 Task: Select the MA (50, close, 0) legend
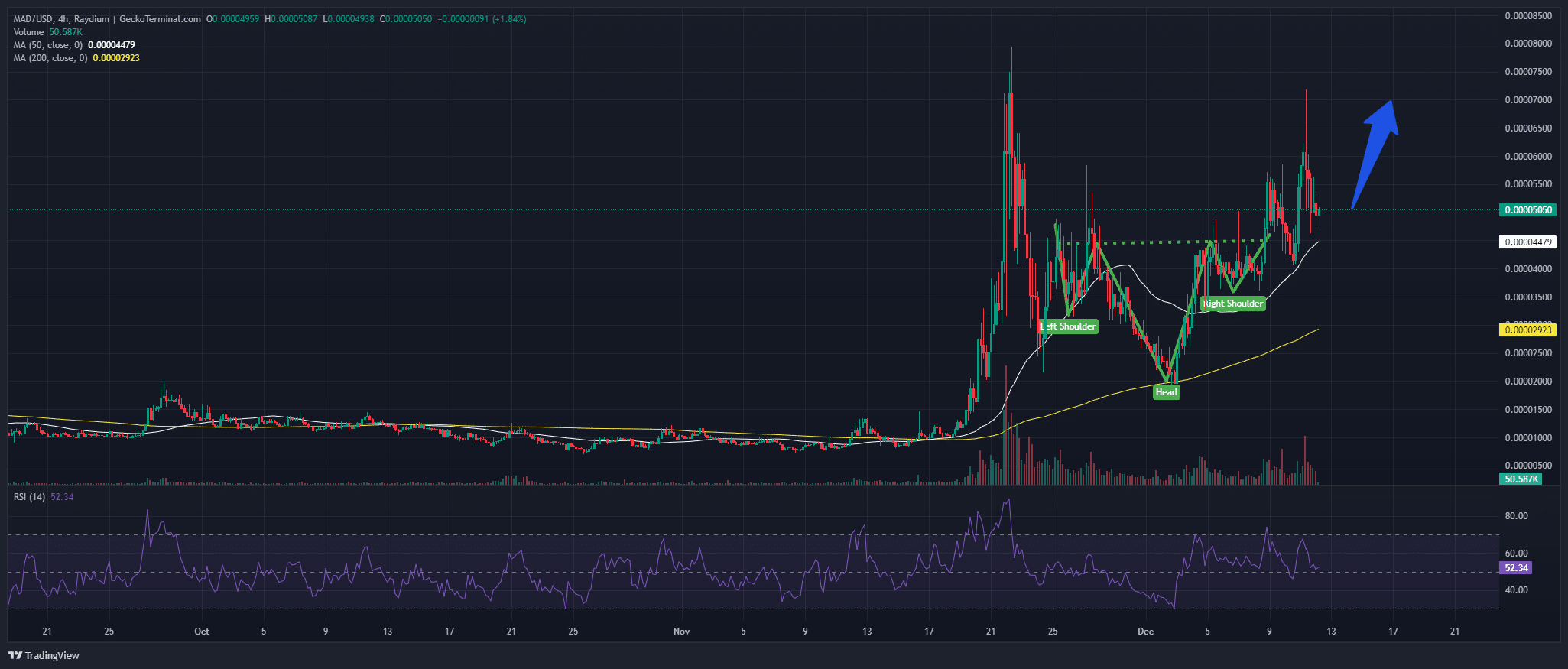47,45
